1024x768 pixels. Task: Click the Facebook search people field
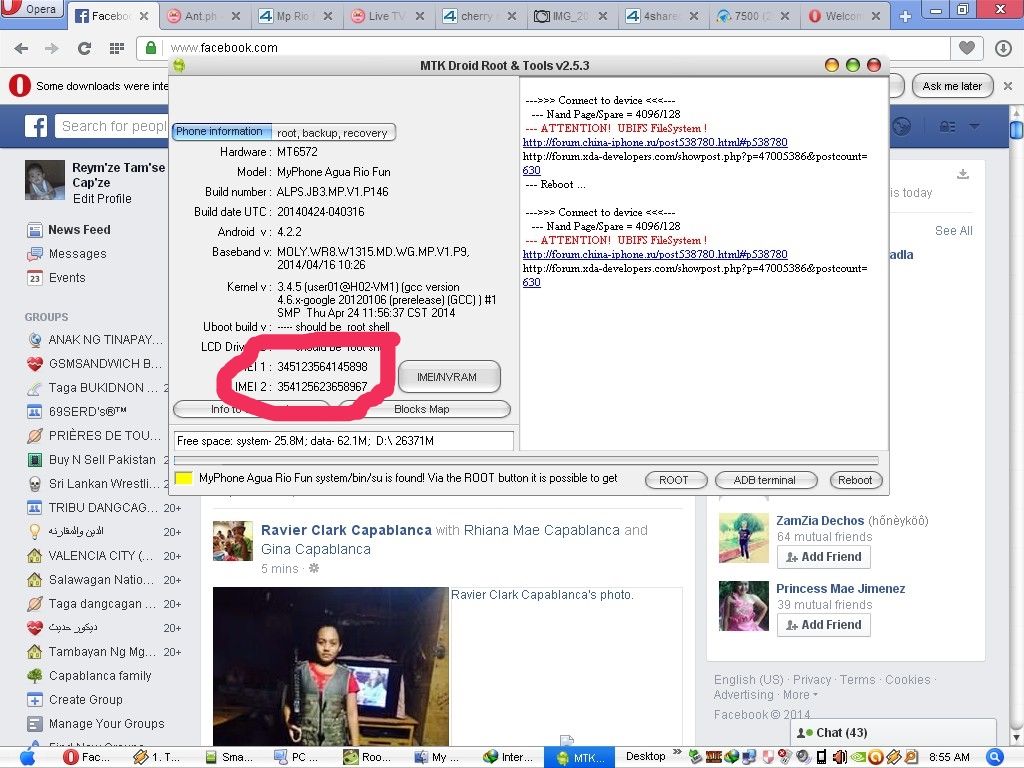tap(112, 126)
